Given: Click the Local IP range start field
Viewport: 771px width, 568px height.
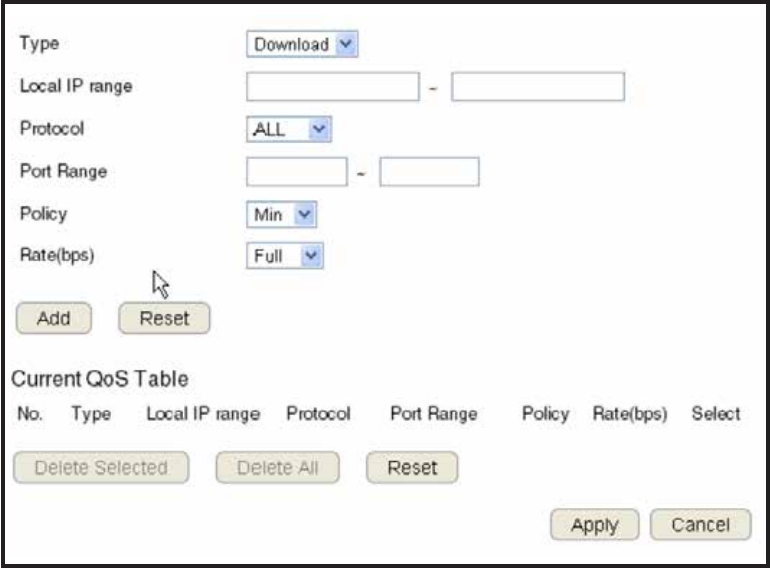Looking at the screenshot, I should coord(333,87).
